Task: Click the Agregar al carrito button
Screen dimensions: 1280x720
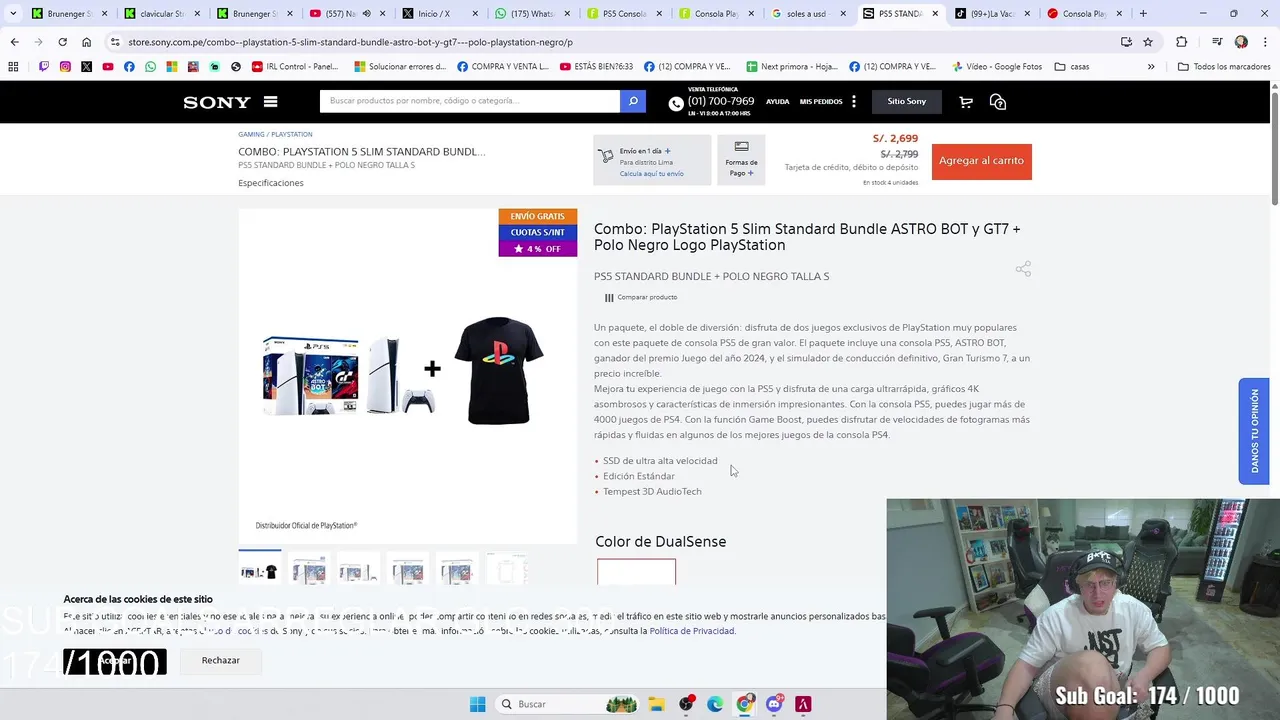Action: coord(981,161)
